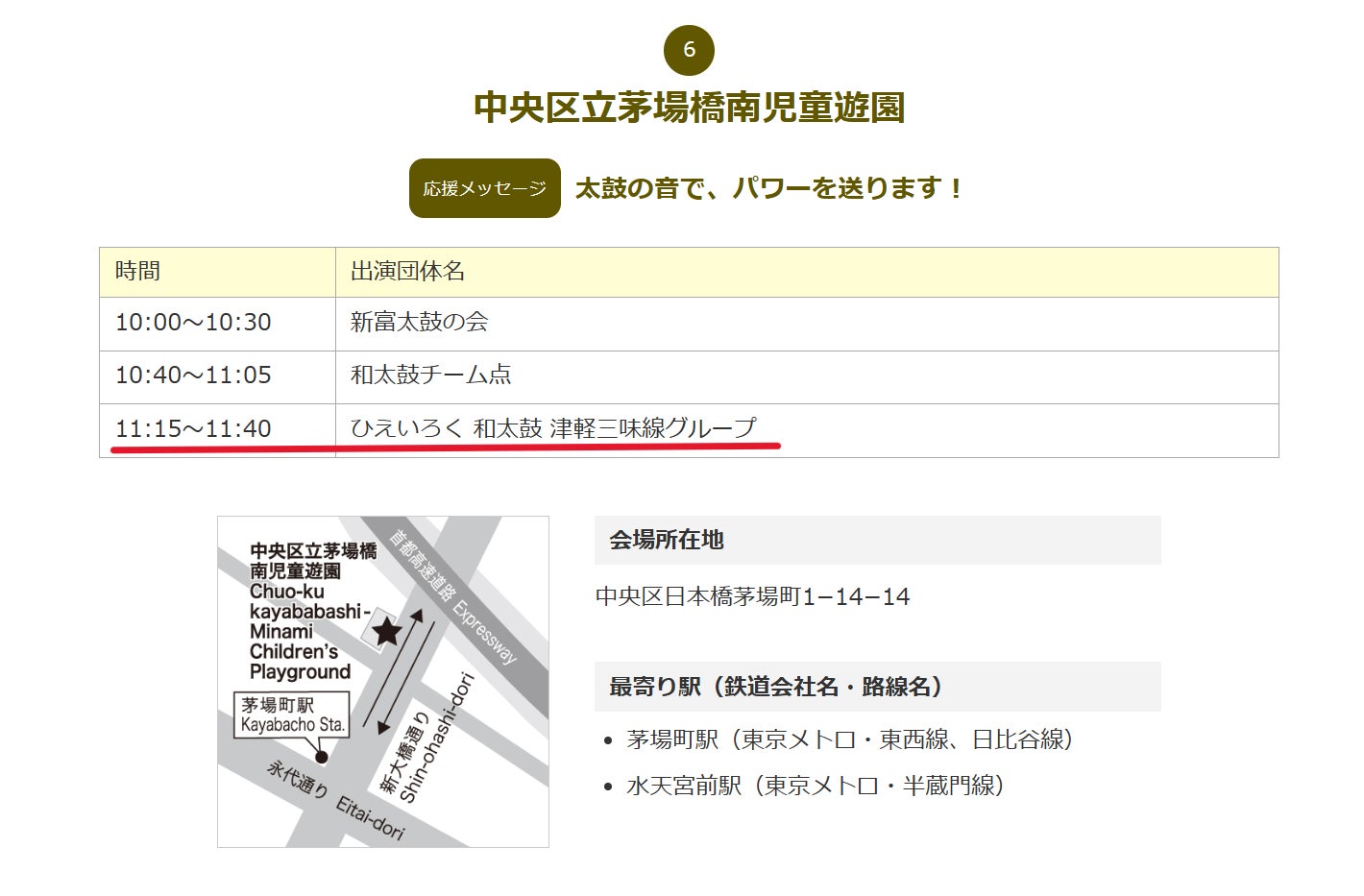The width and height of the screenshot is (1364, 896).
Task: Click the 新富太鼓の会 performer row
Action: pos(419,323)
